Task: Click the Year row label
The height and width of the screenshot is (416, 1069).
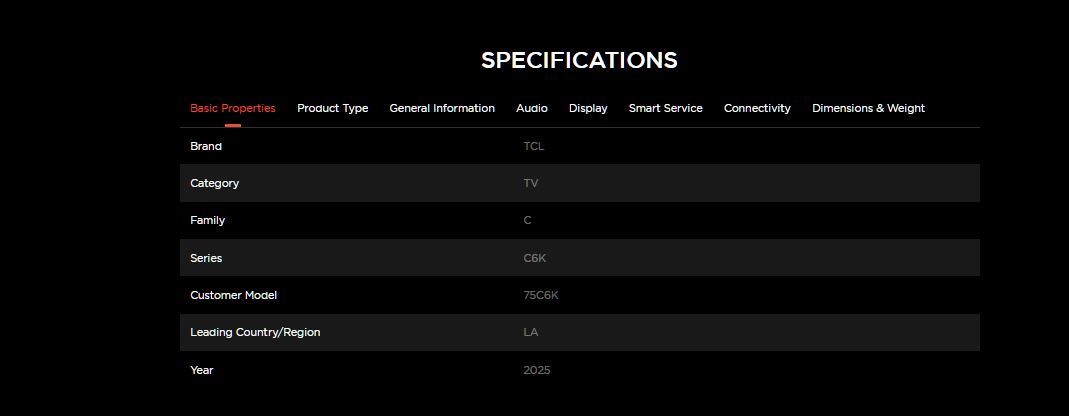Action: [202, 370]
